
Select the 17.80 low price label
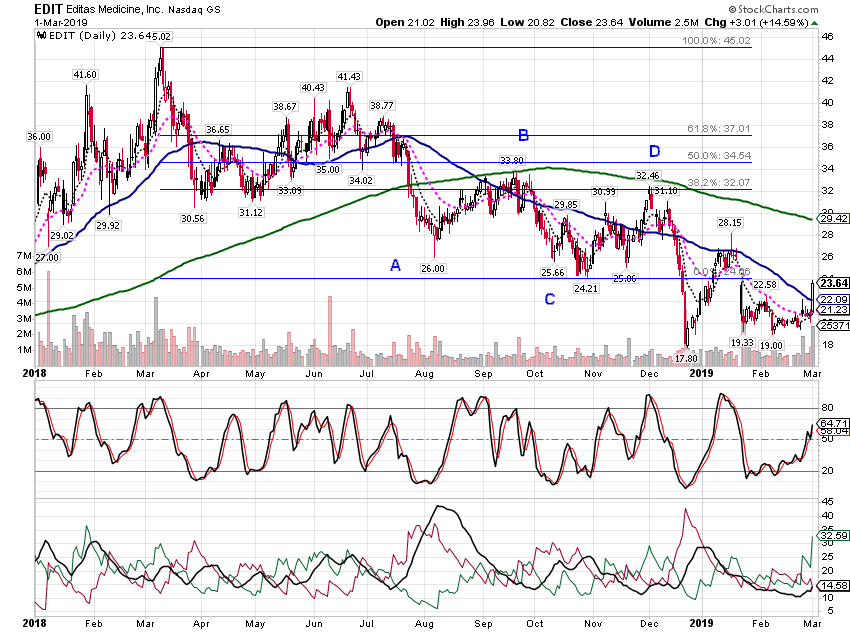[x=686, y=358]
